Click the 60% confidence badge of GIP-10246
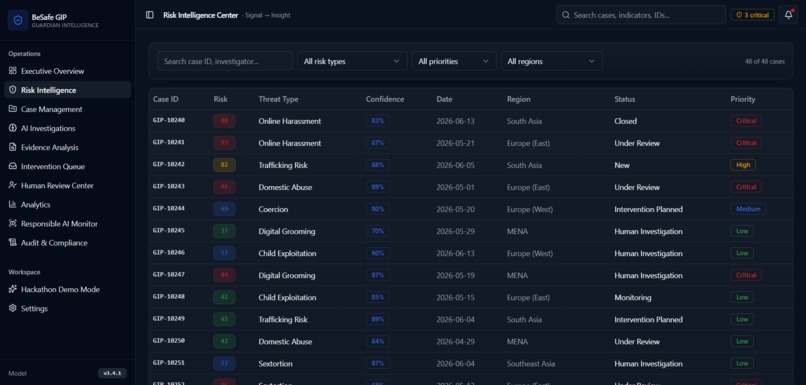 point(377,253)
